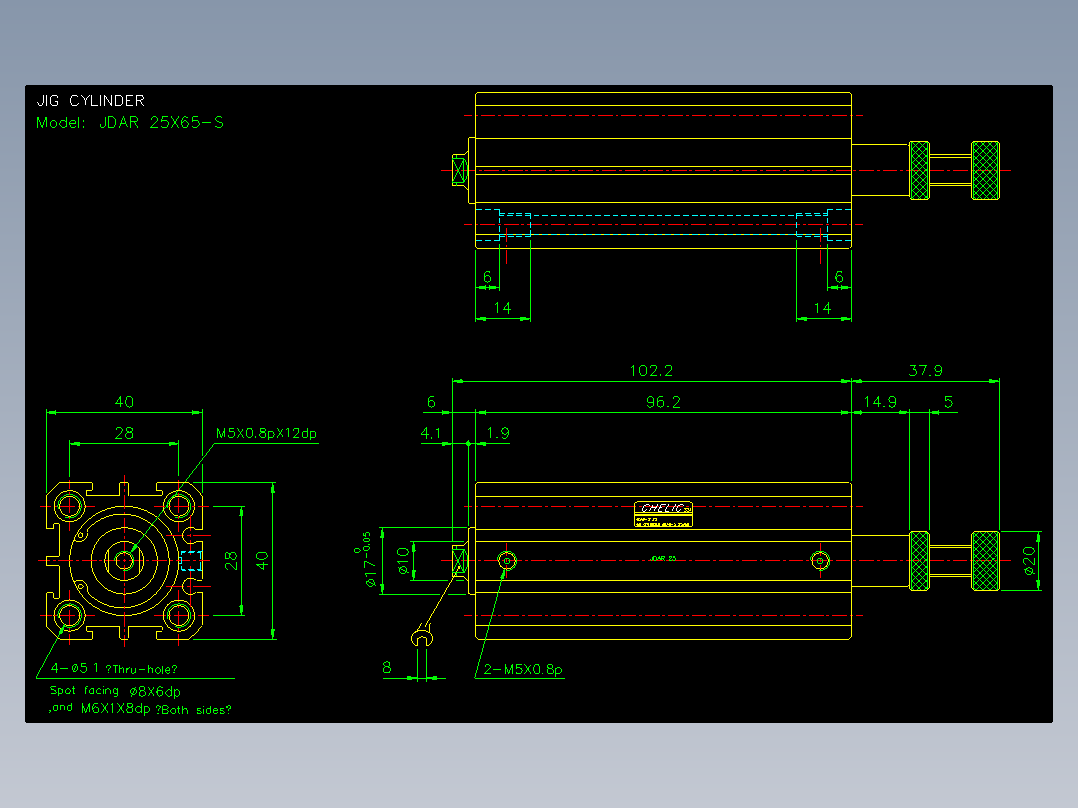1078x808 pixels.
Task: Select the 102.2 overall length dimension
Action: tap(651, 371)
